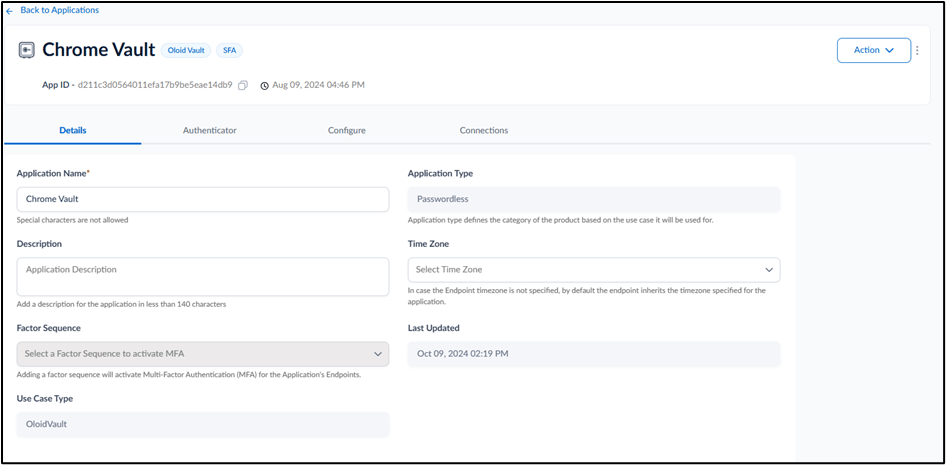Click the Application Type label
Viewport: 946px width, 465px height.
click(x=440, y=174)
